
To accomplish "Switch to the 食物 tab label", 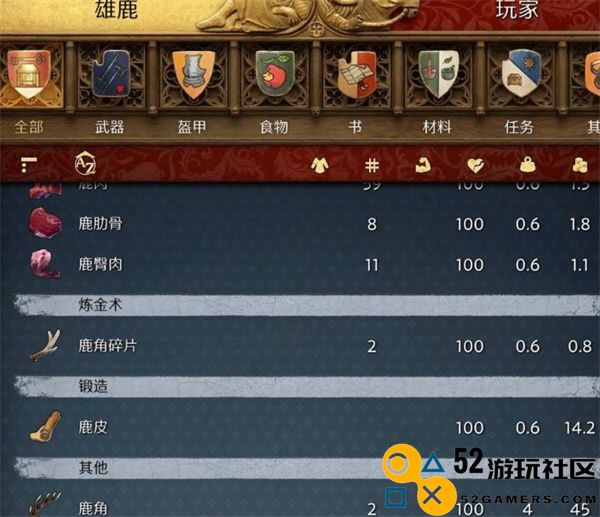I will (x=274, y=127).
